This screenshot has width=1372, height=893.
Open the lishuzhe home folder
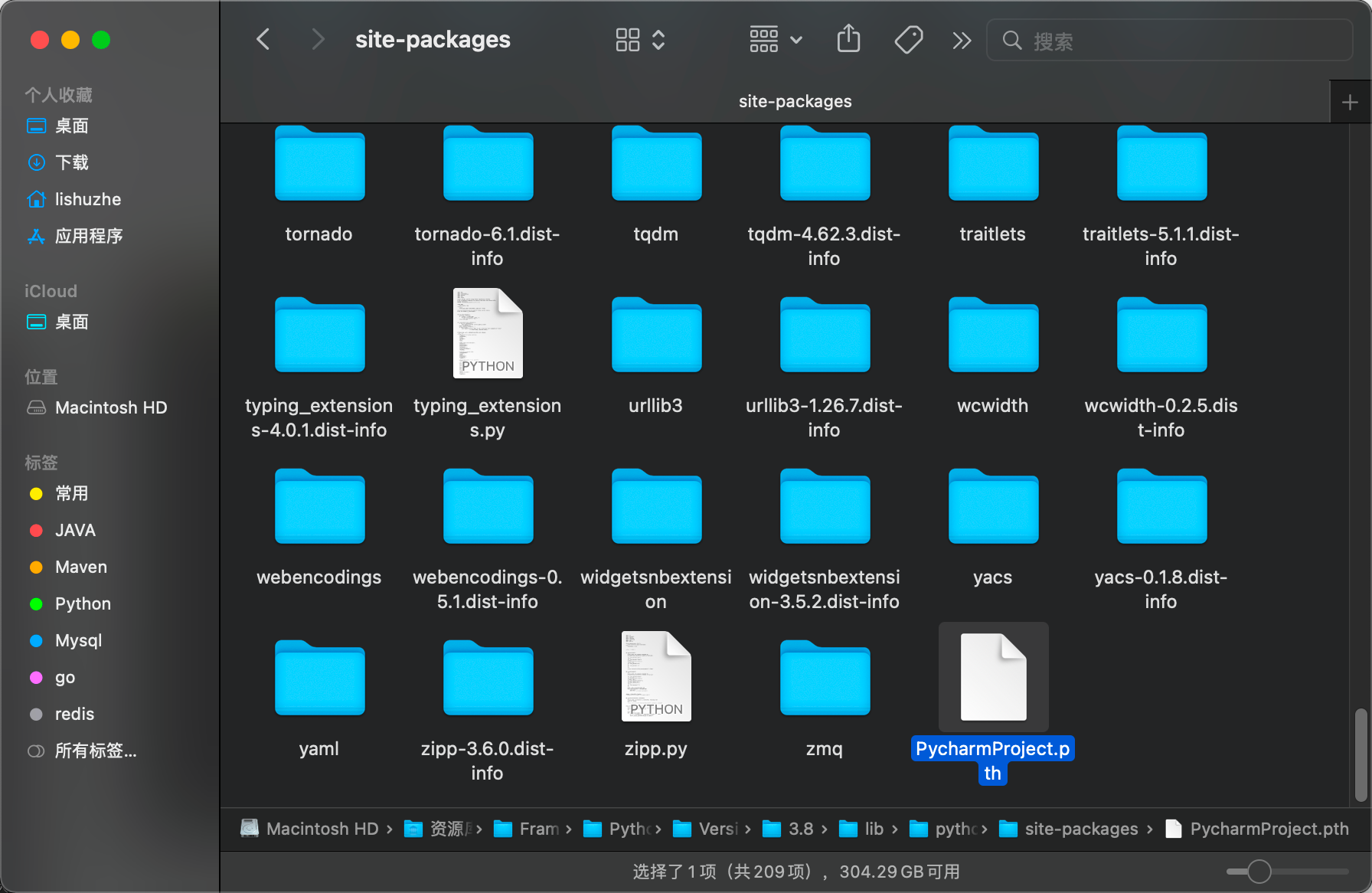point(88,199)
